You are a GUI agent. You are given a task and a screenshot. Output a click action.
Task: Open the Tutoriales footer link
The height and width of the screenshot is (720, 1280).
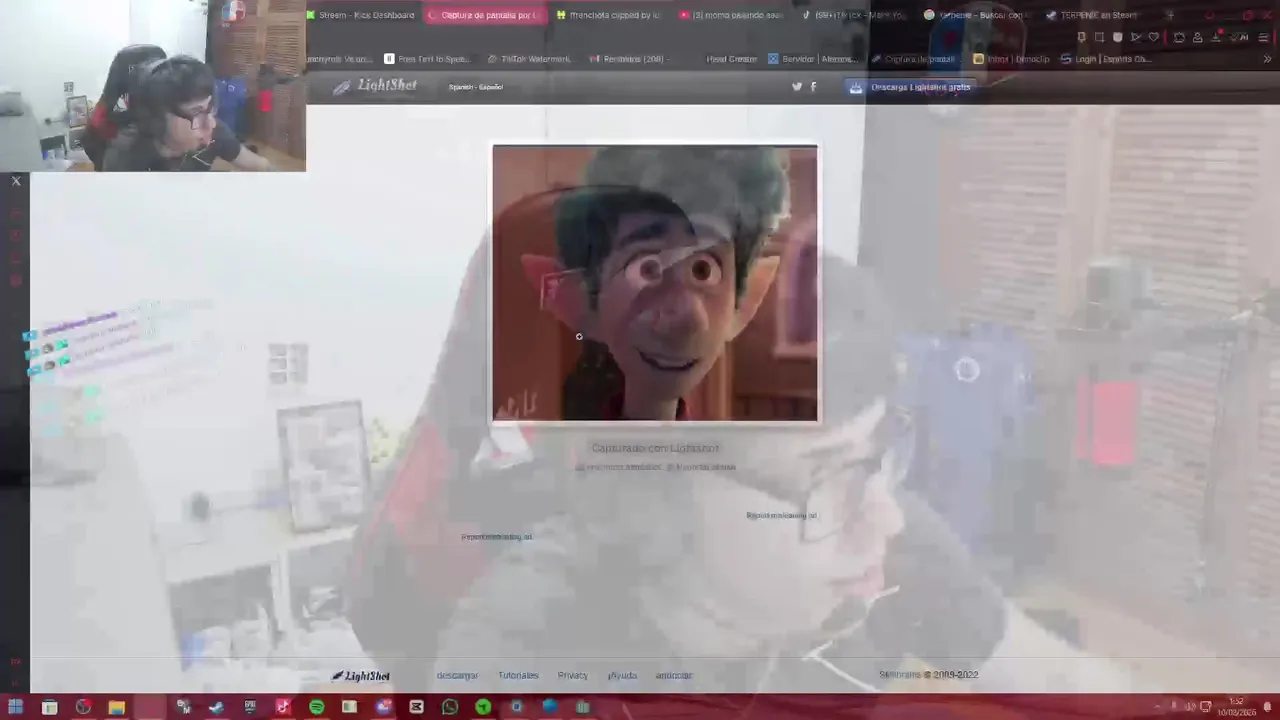point(518,675)
